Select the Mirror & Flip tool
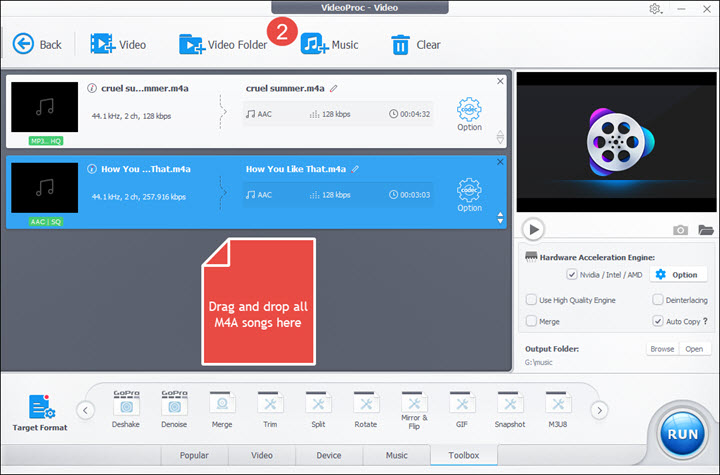The height and width of the screenshot is (475, 720). [414, 410]
